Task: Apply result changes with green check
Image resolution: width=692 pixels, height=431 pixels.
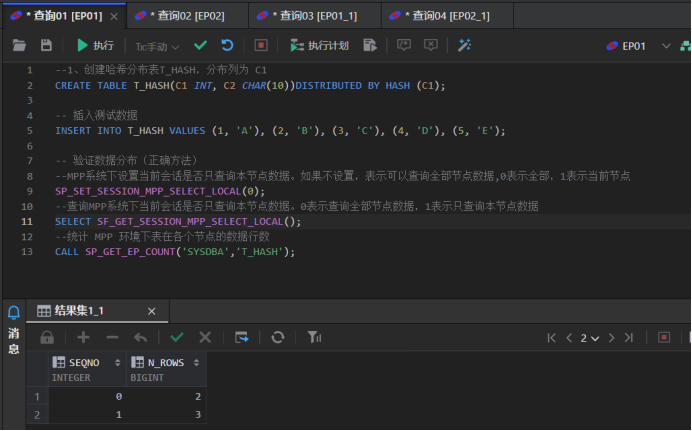Action: pos(177,337)
